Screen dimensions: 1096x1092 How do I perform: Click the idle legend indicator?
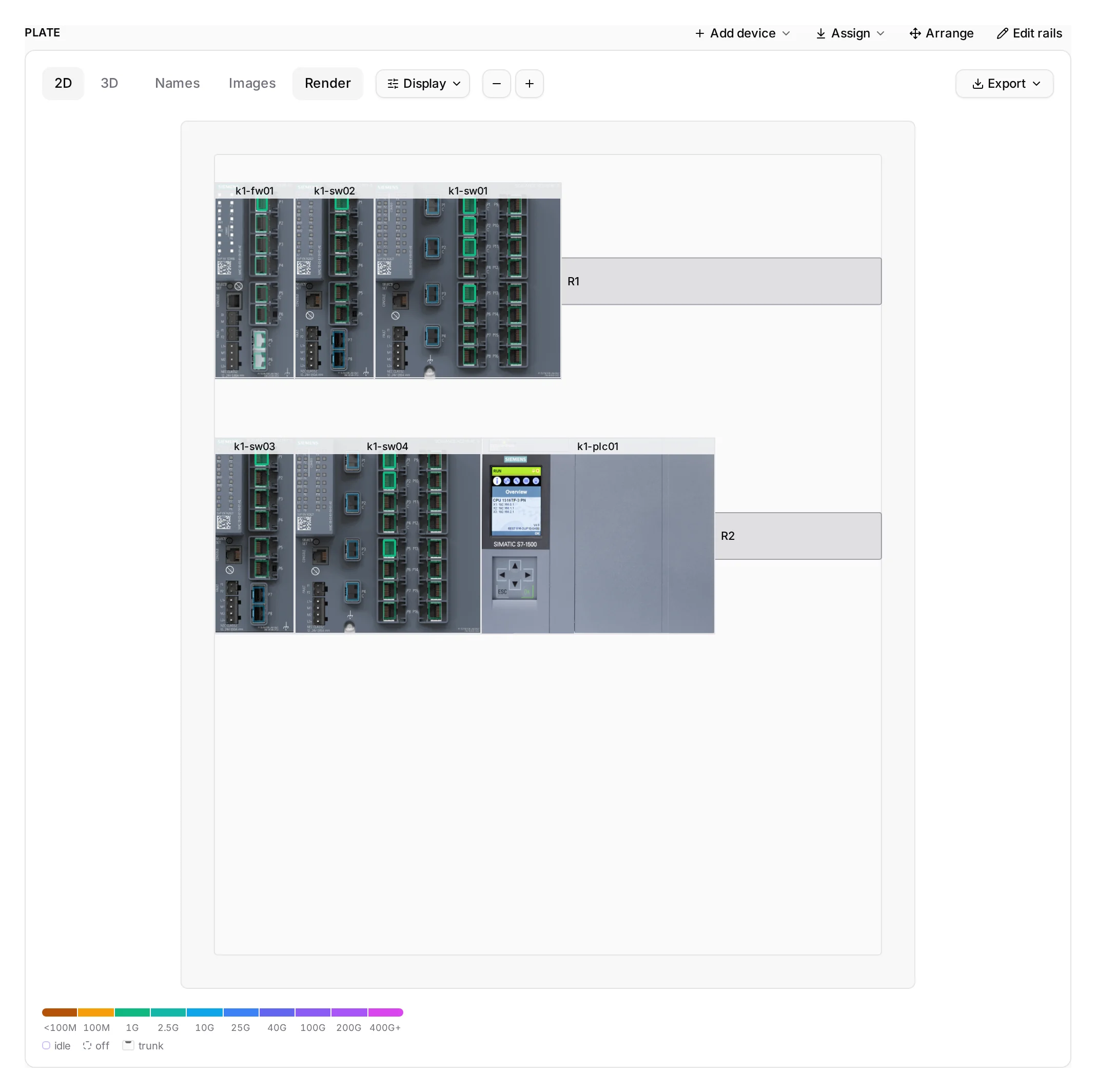tap(56, 1046)
